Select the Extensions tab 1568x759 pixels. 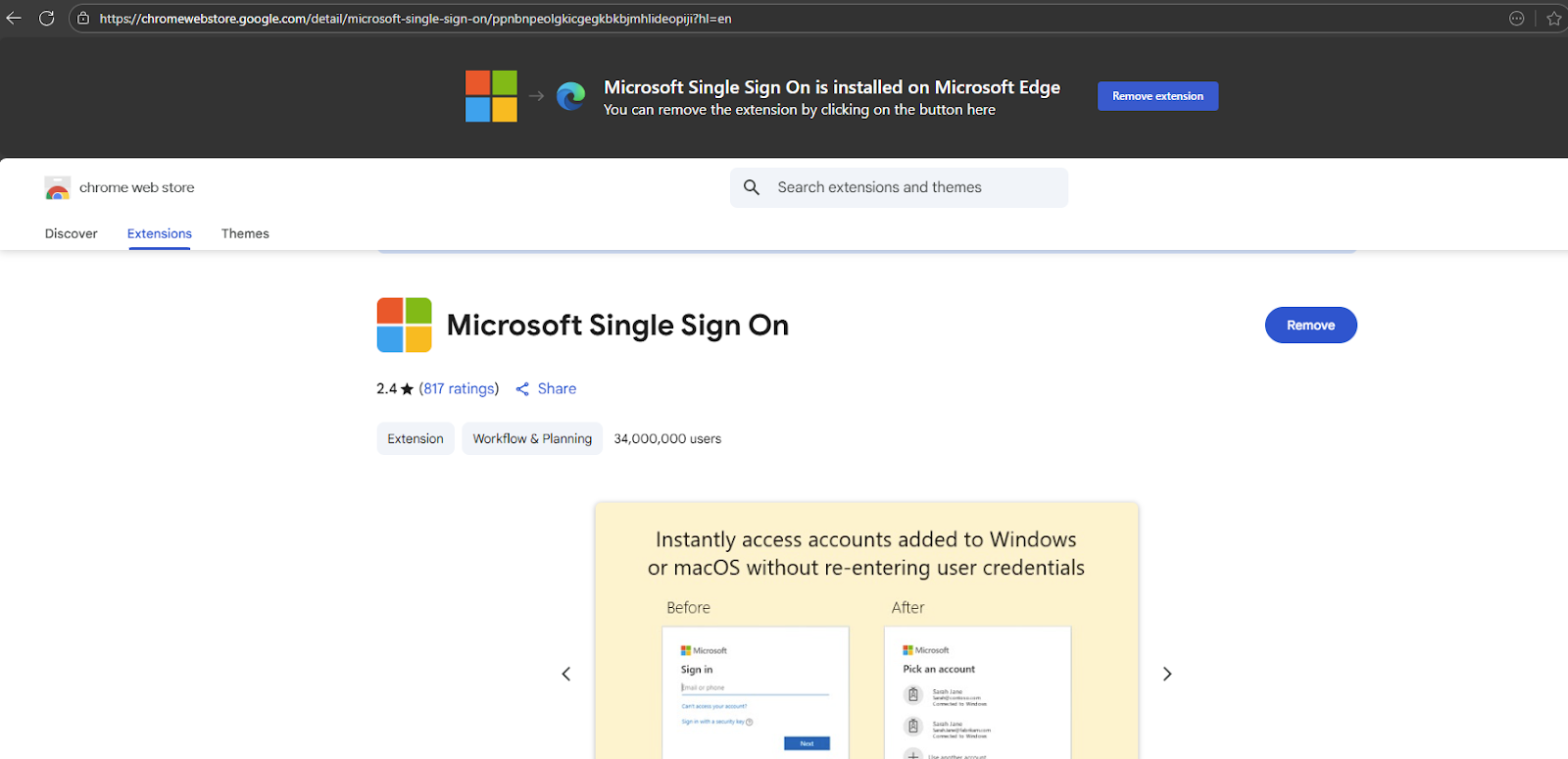[x=159, y=233]
